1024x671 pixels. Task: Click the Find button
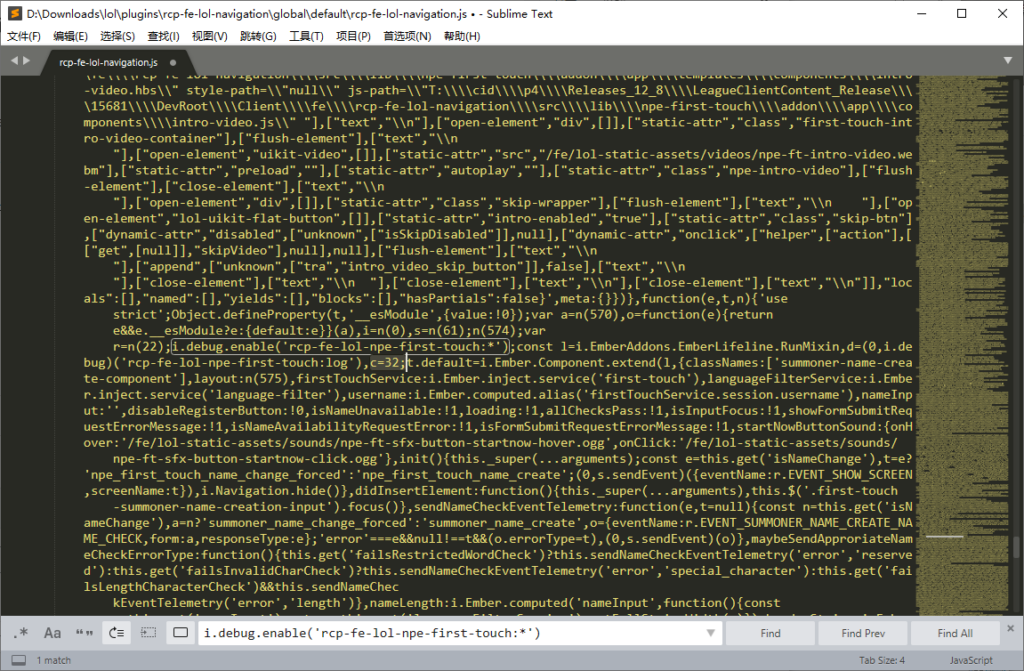coord(770,633)
